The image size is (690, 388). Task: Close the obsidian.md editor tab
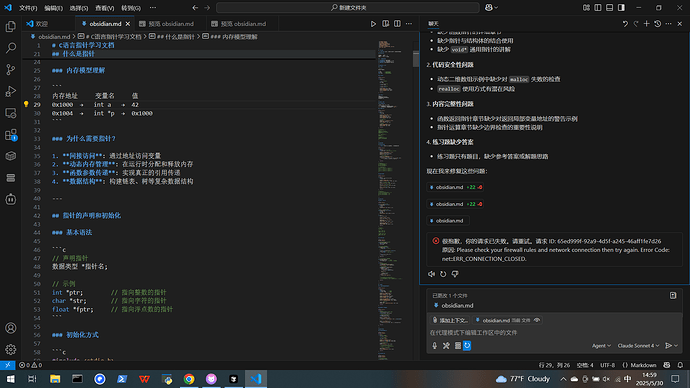click(x=128, y=24)
